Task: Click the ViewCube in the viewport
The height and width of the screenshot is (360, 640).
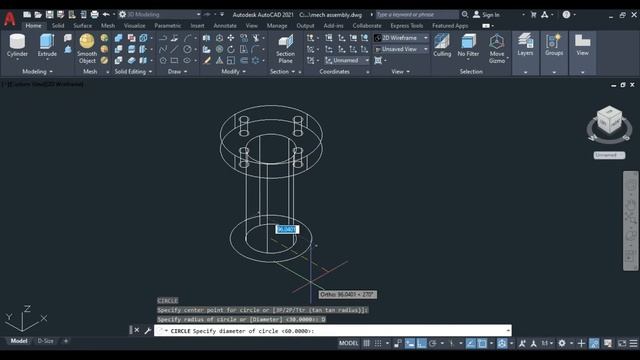Action: [609, 120]
